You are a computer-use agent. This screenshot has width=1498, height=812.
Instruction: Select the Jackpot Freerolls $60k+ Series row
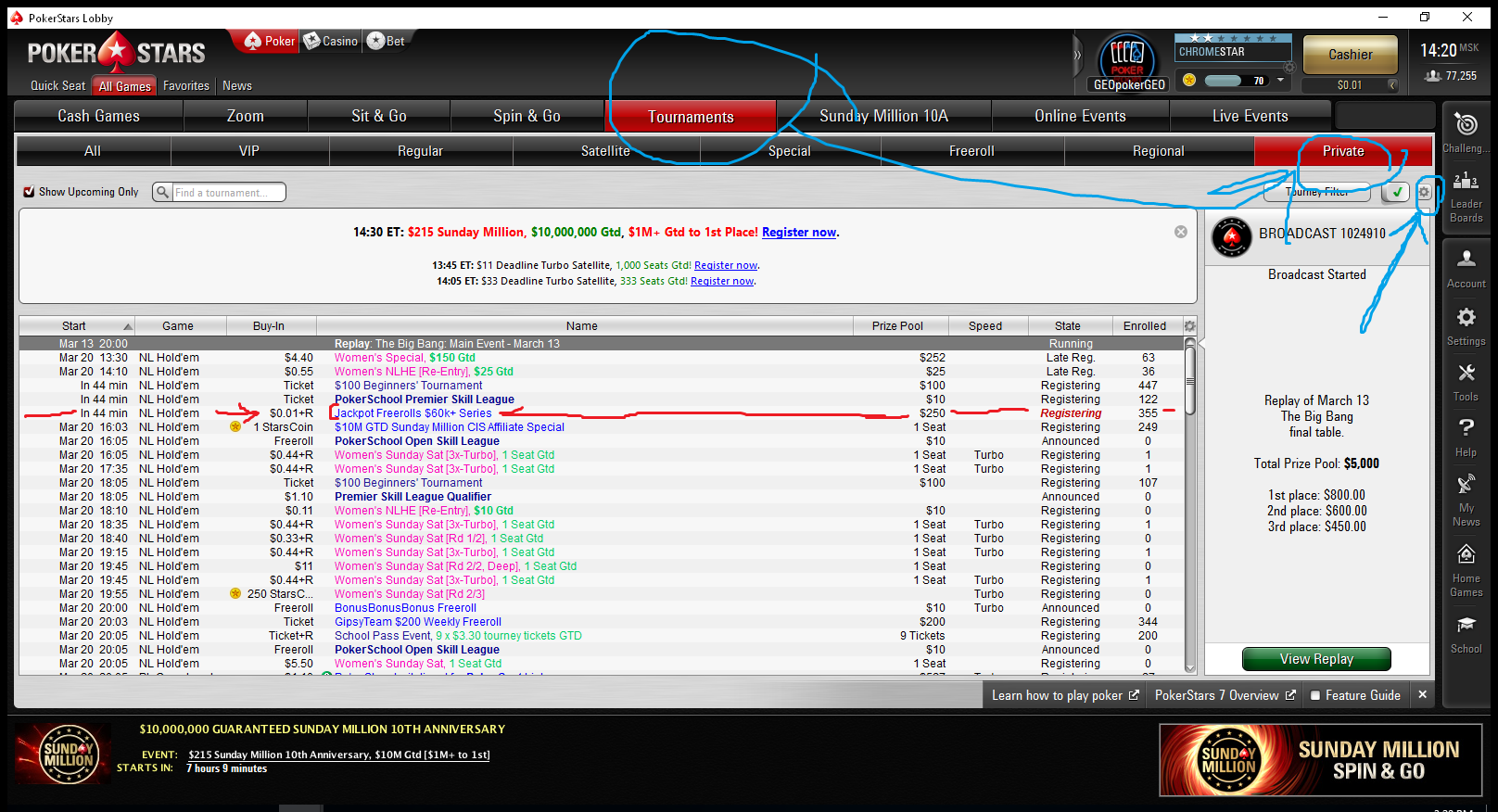602,413
